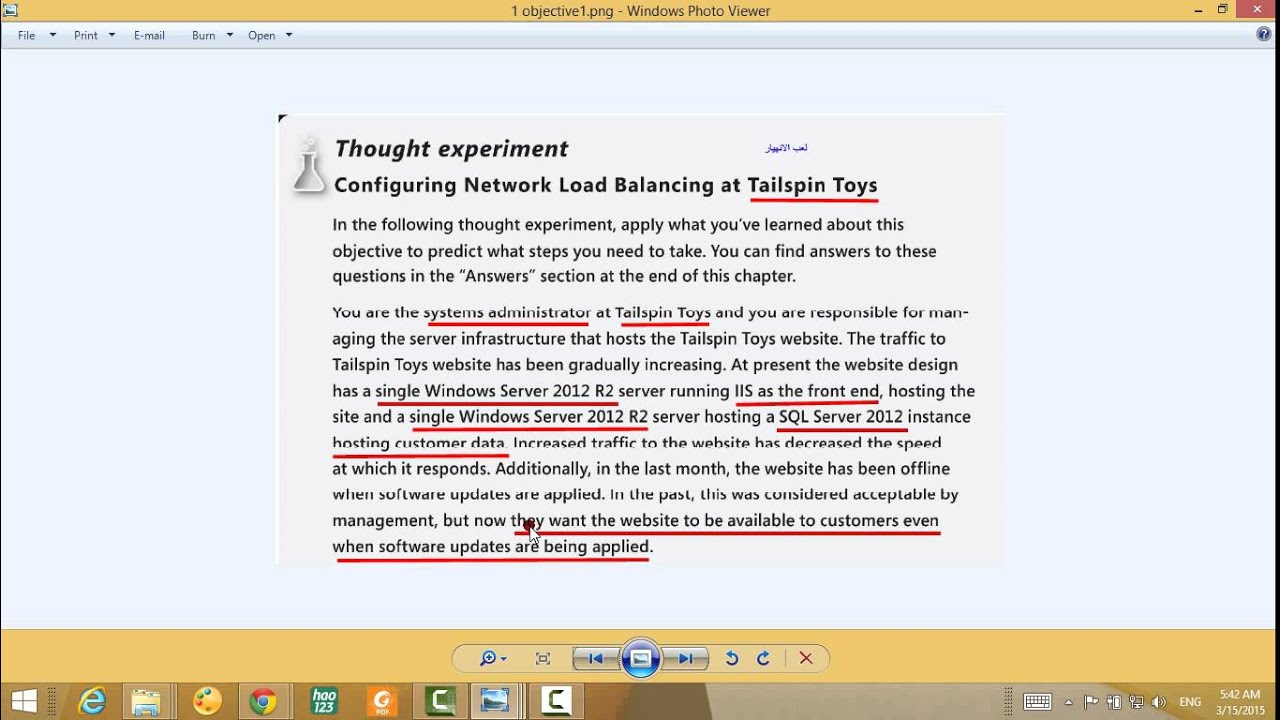Rotate the image counterclockwise

coord(731,658)
